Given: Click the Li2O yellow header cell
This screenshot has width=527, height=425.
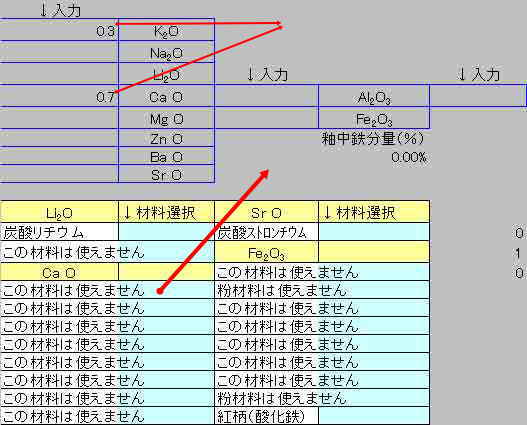Looking at the screenshot, I should [x=59, y=212].
